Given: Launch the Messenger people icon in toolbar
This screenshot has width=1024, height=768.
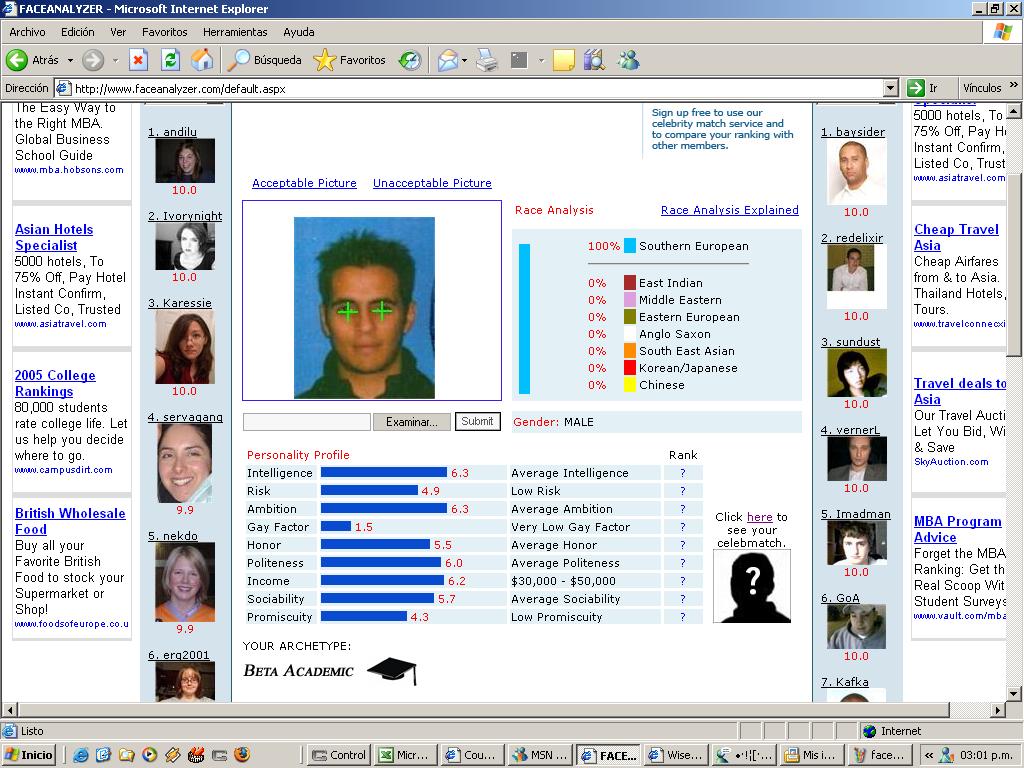Looking at the screenshot, I should pos(628,60).
